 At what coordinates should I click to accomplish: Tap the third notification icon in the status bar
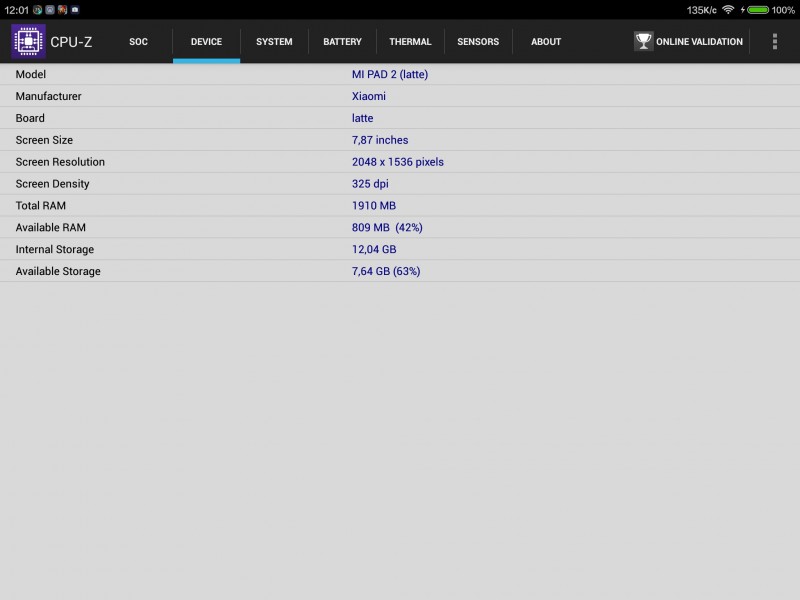(x=62, y=10)
